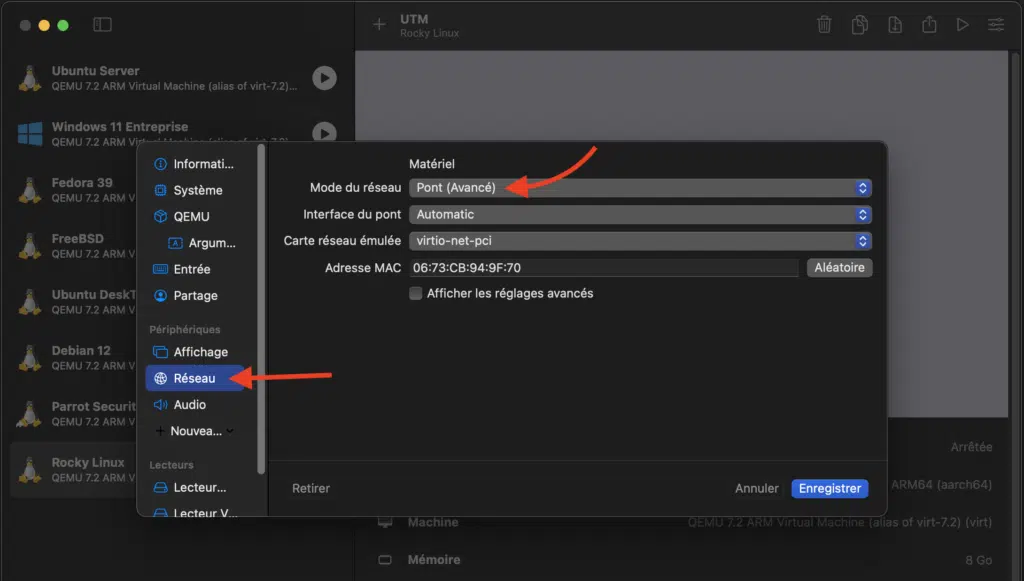The width and height of the screenshot is (1024, 581).
Task: Select the Ubuntu Desktop virtual machine
Action: tap(73, 302)
